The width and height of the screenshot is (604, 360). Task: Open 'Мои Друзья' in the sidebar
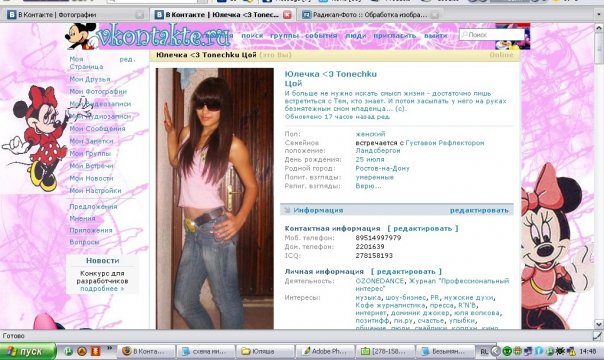(90, 79)
